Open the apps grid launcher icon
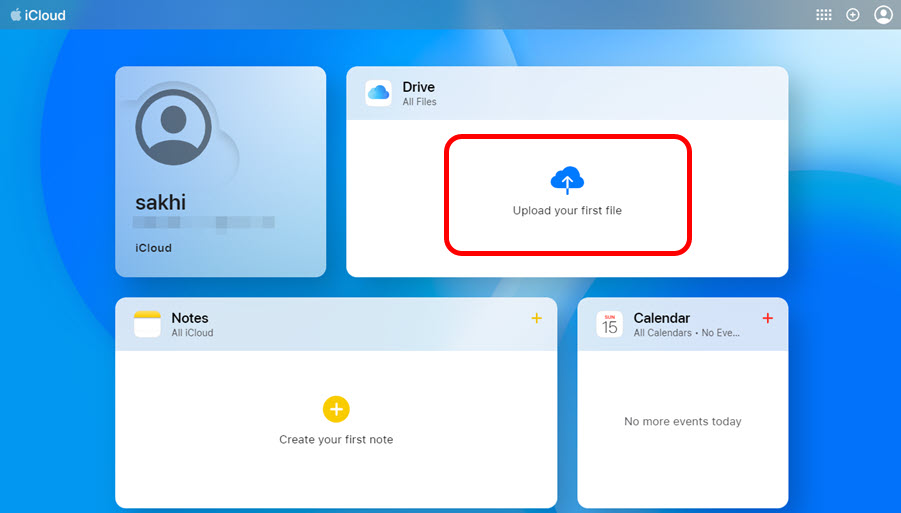The height and width of the screenshot is (513, 901). point(823,15)
